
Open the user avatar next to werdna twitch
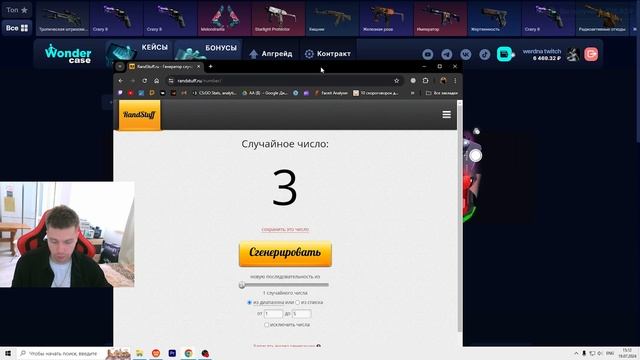[573, 54]
